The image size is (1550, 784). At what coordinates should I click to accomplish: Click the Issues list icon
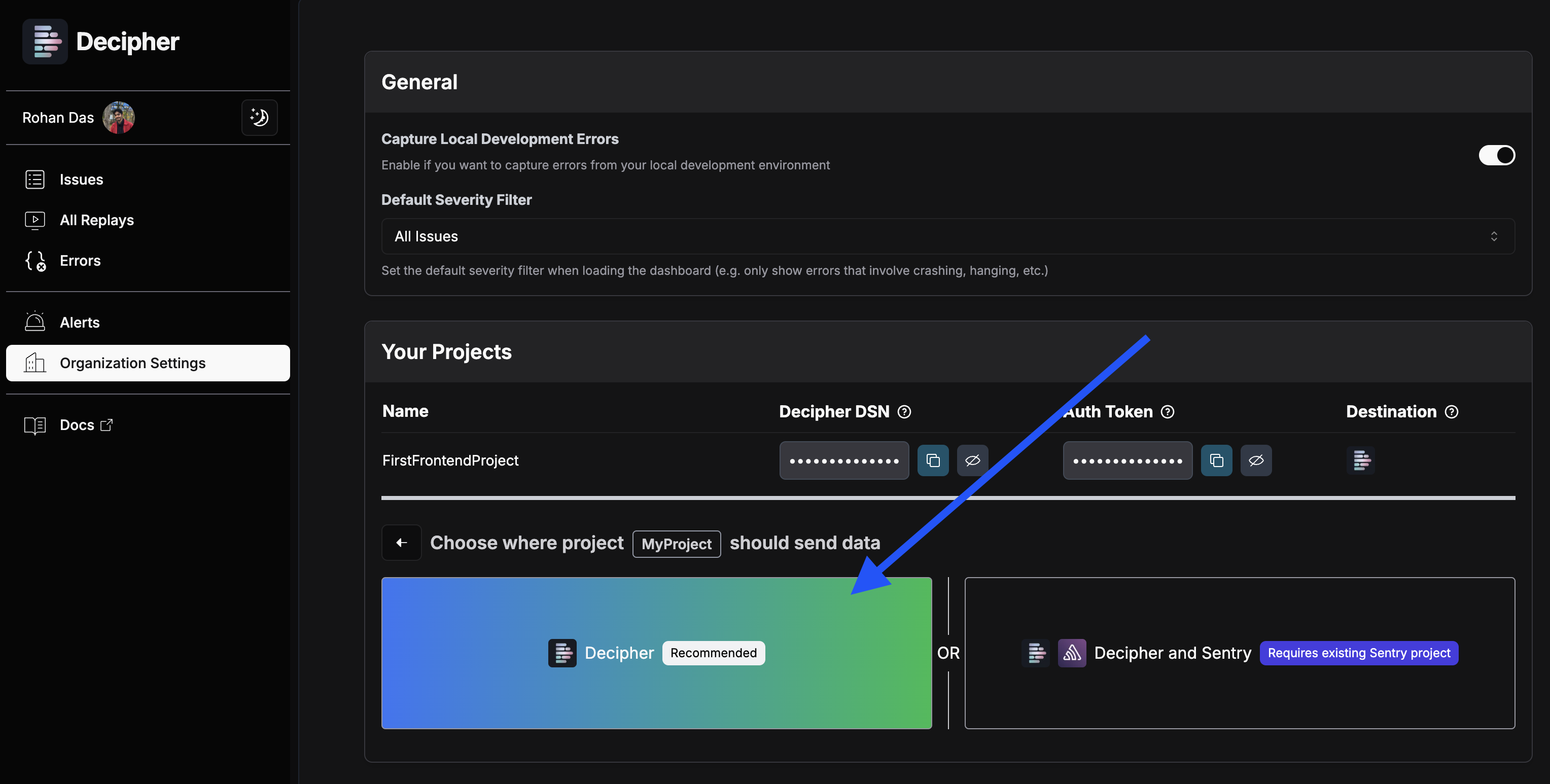(x=35, y=180)
